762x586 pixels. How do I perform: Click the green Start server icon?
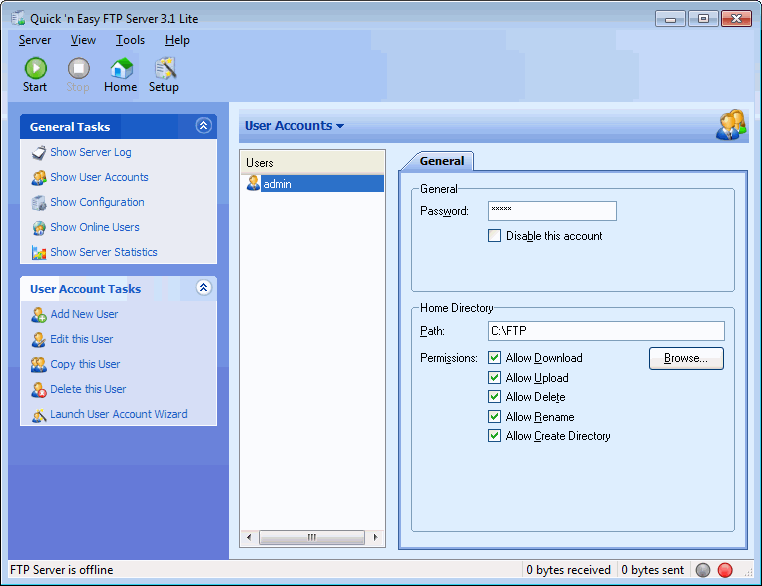tap(35, 69)
